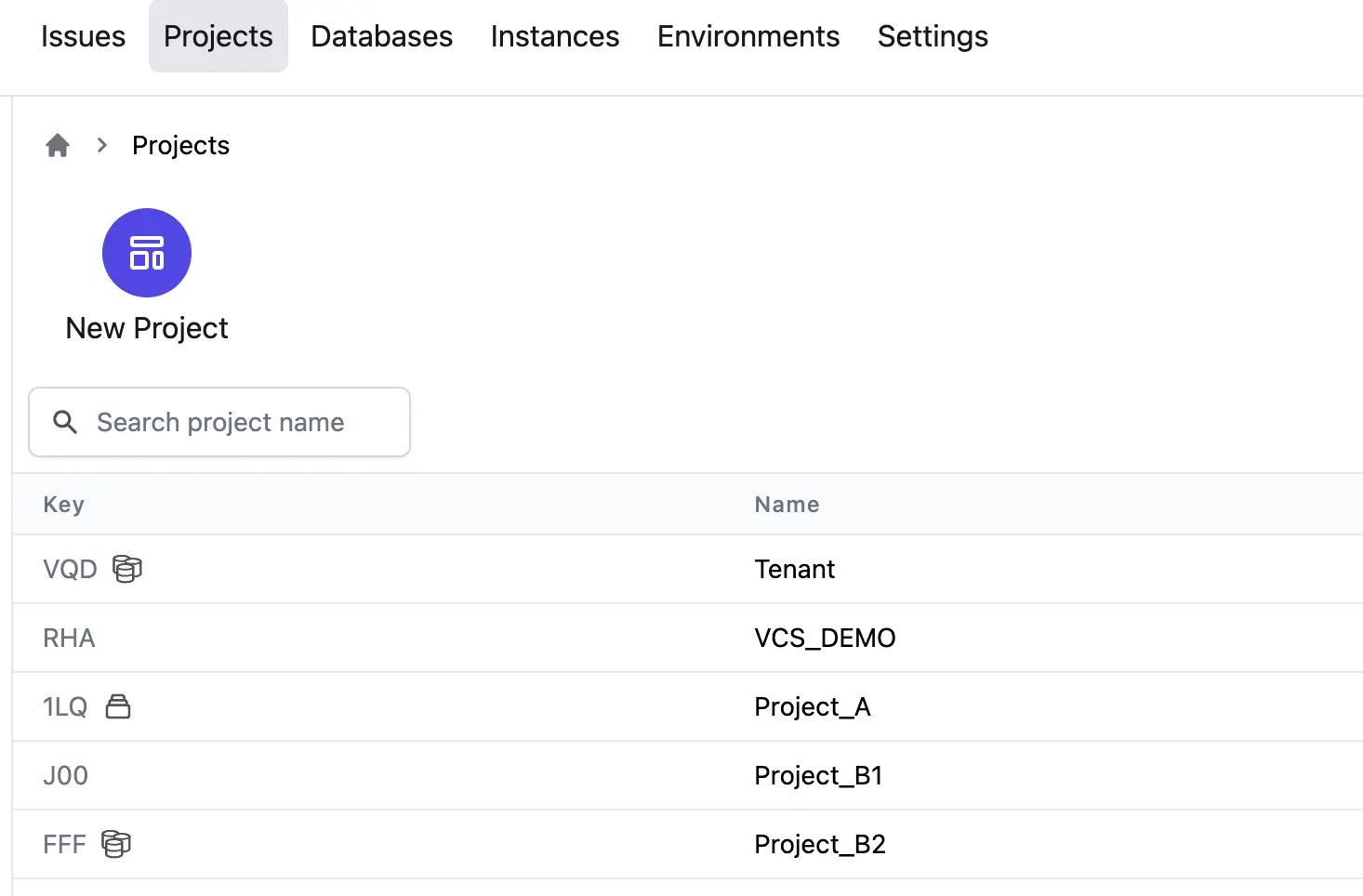
Task: Click the magnifier icon in search box
Action: click(65, 422)
